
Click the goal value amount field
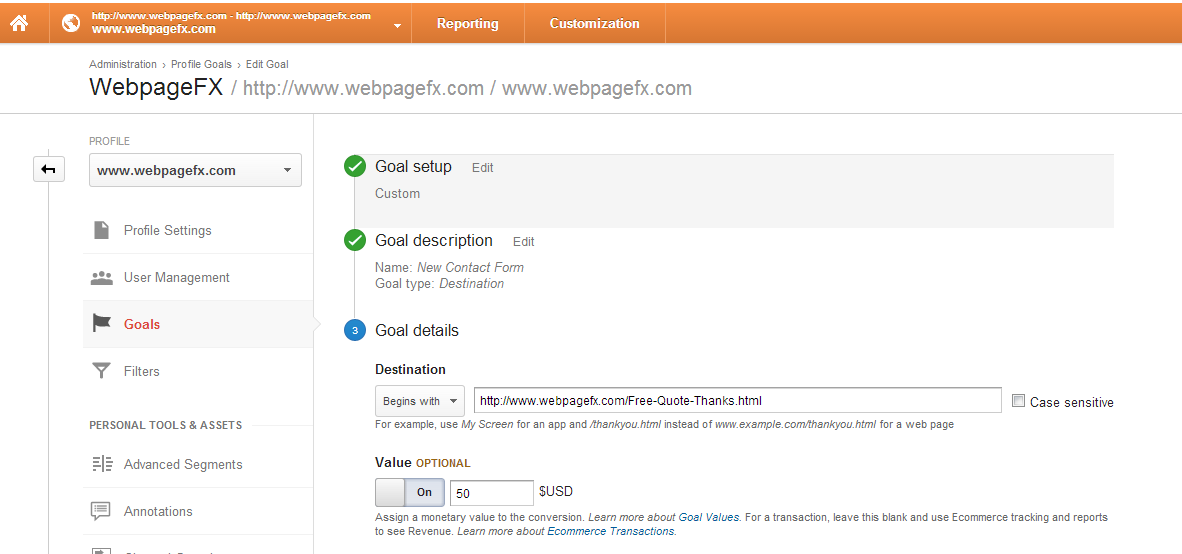[491, 493]
